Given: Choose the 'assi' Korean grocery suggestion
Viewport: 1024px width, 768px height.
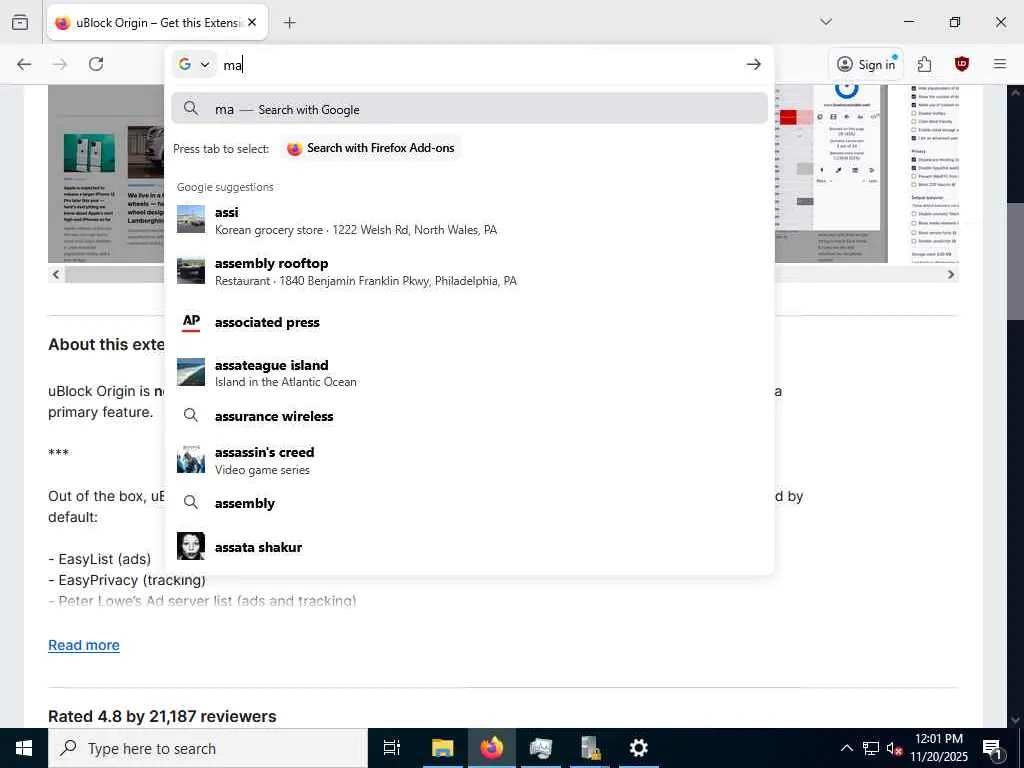Looking at the screenshot, I should tap(470, 221).
